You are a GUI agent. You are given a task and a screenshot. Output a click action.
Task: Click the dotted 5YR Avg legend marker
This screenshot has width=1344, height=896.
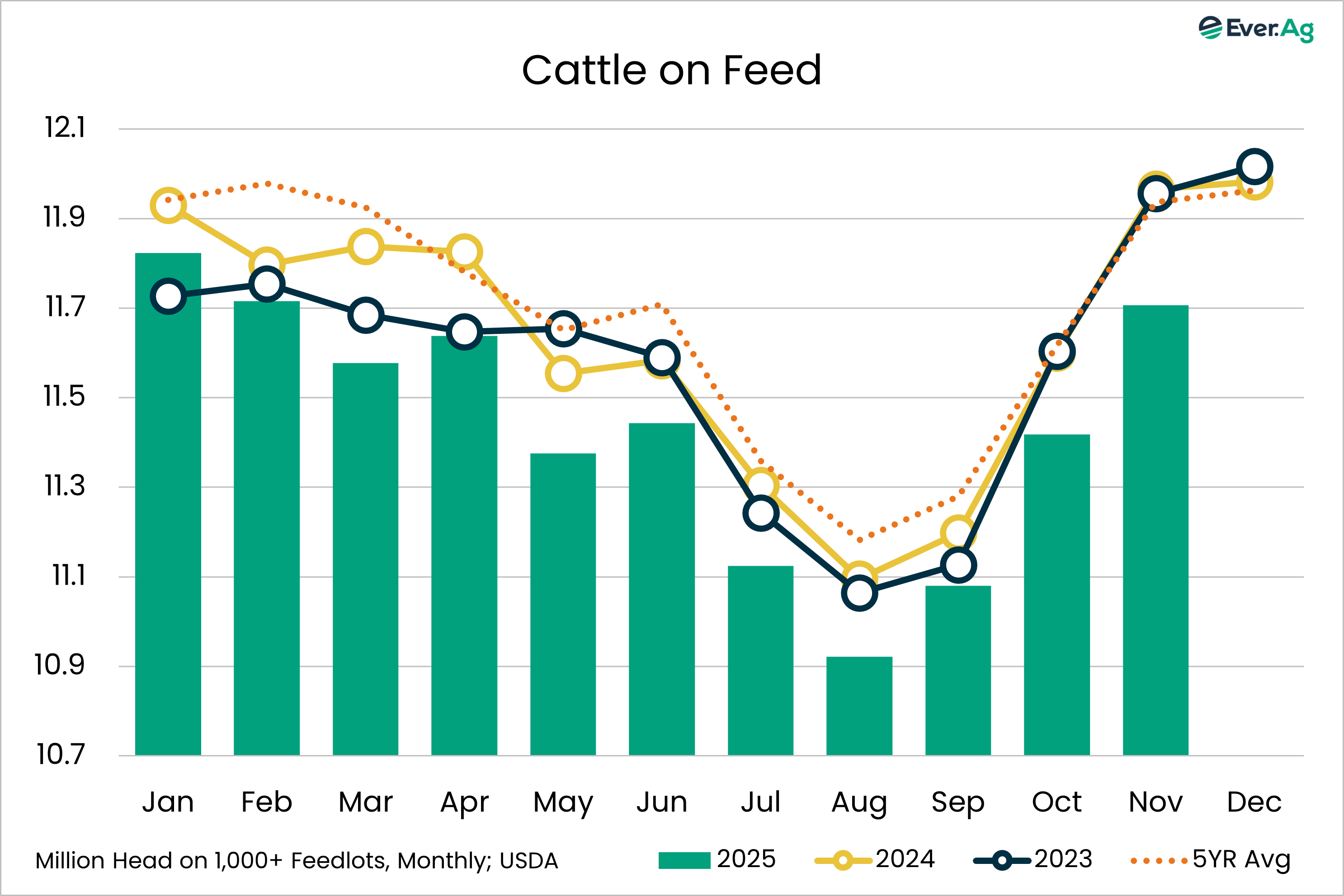pos(1159,861)
